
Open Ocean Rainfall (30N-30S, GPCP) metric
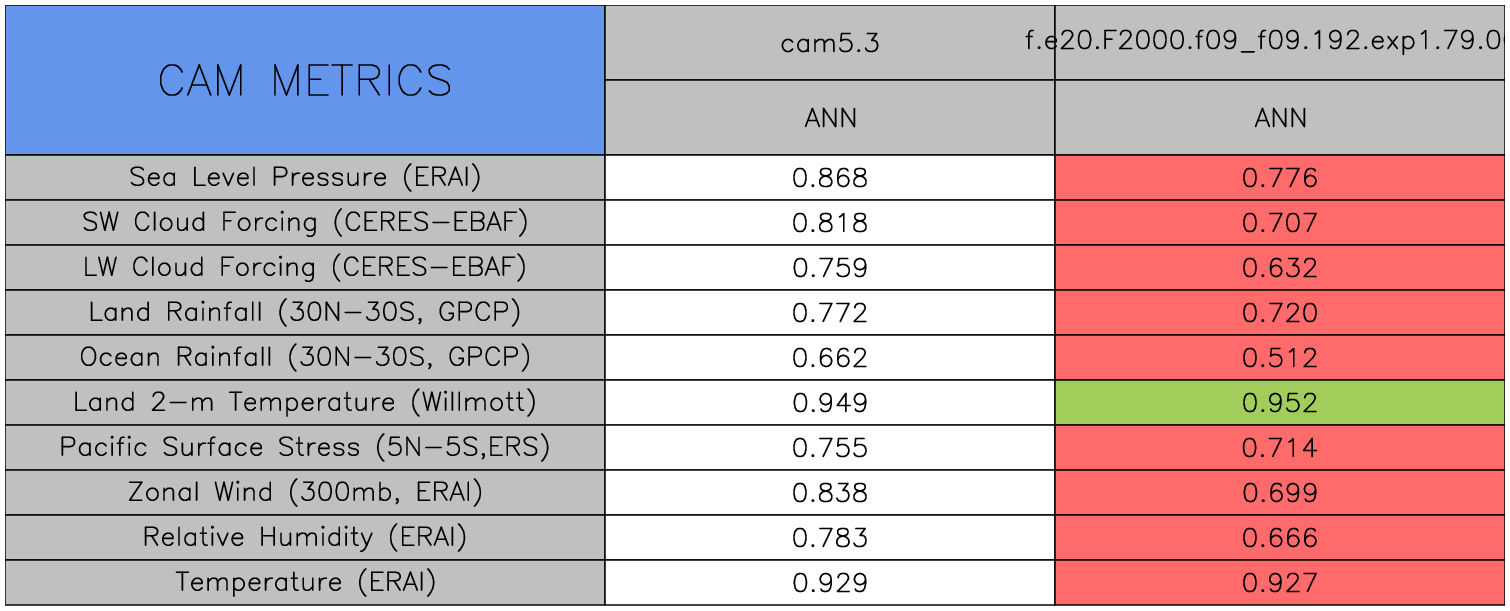[x=305, y=358]
